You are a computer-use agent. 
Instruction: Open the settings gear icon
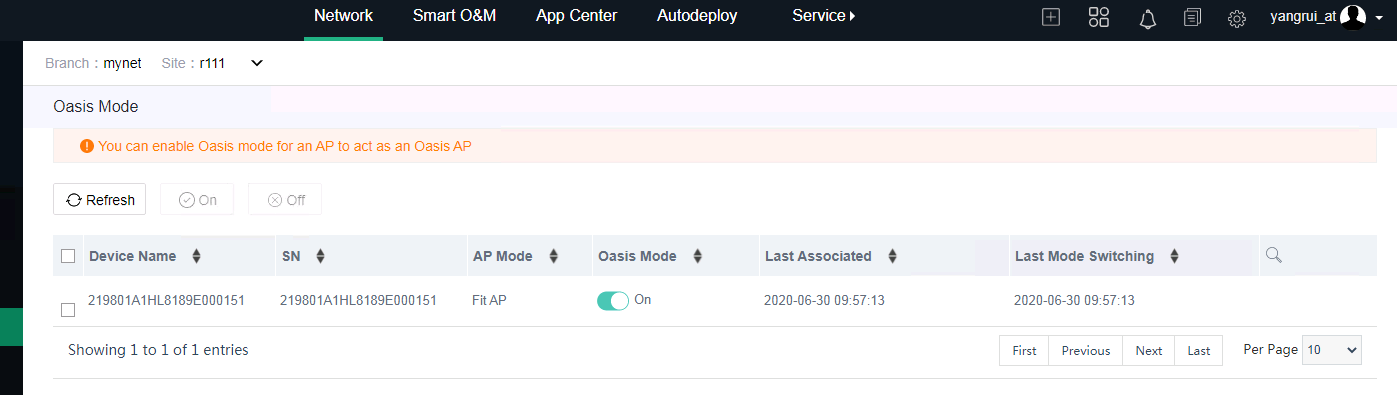[1237, 18]
